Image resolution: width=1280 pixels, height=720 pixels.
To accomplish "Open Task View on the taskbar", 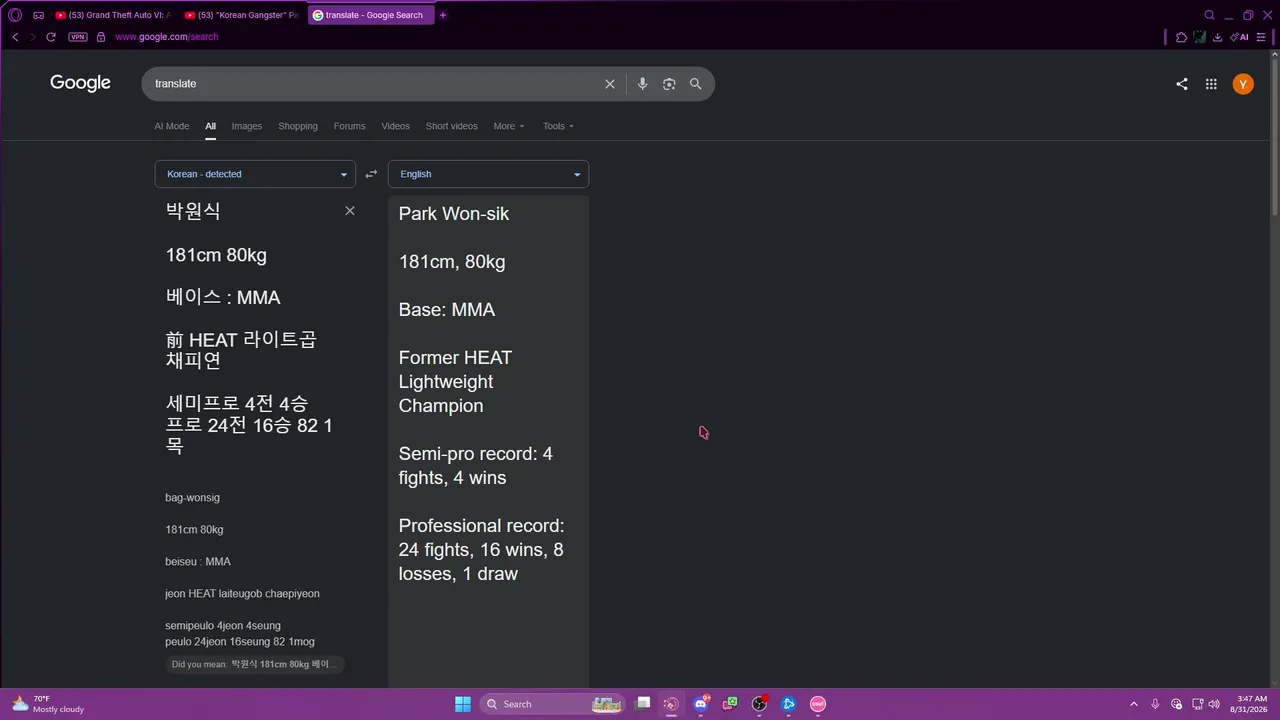I will point(643,704).
